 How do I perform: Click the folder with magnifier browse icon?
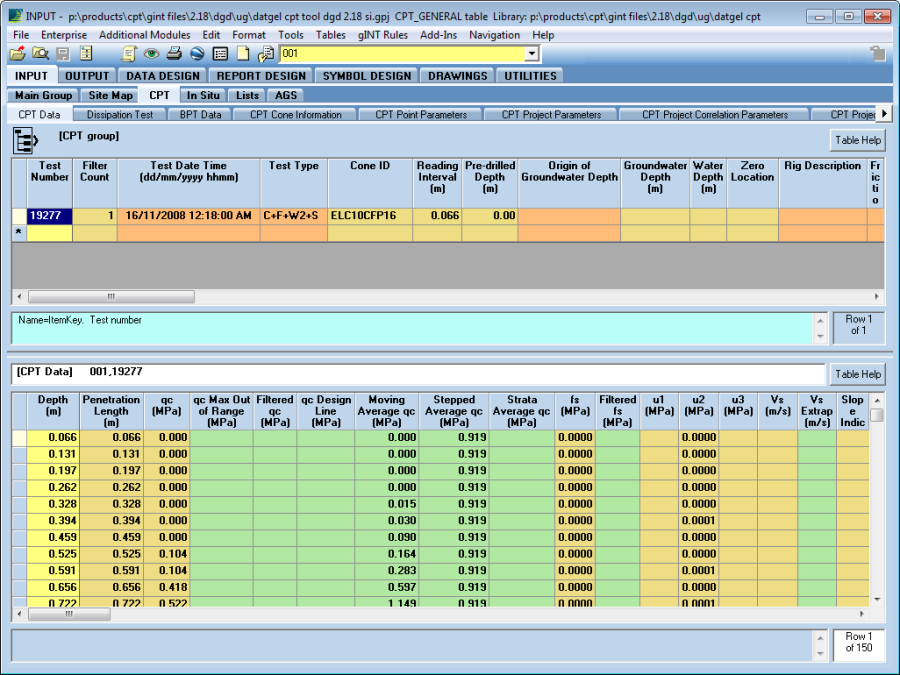pos(40,54)
